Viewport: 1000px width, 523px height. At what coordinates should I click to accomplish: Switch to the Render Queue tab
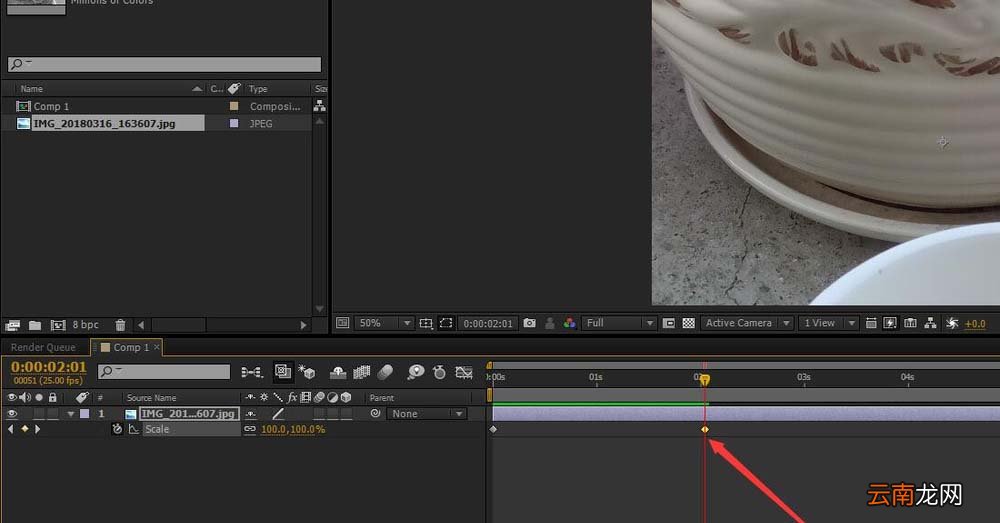[43, 347]
